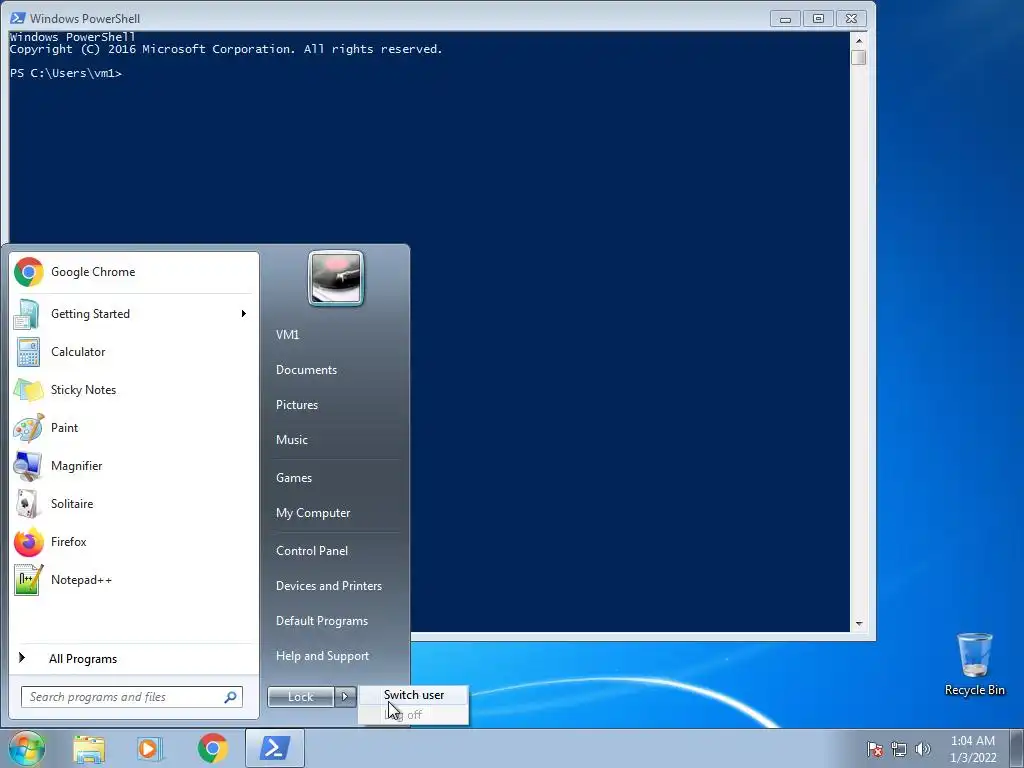This screenshot has width=1024, height=768.
Task: Open the shutdown options arrow next to Lock
Action: [x=345, y=697]
